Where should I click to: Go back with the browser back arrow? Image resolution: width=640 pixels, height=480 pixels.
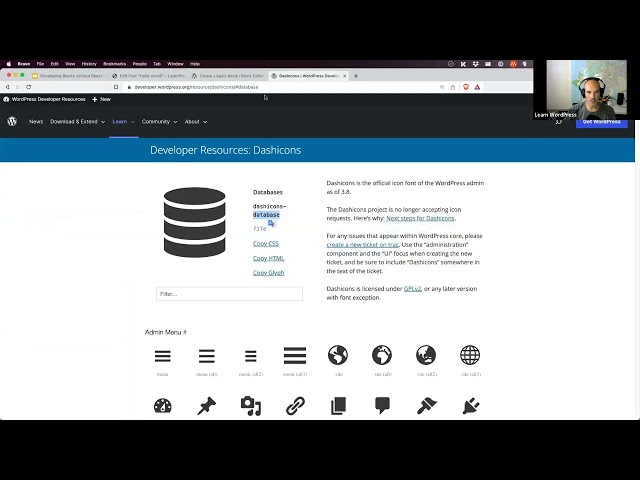[7, 87]
